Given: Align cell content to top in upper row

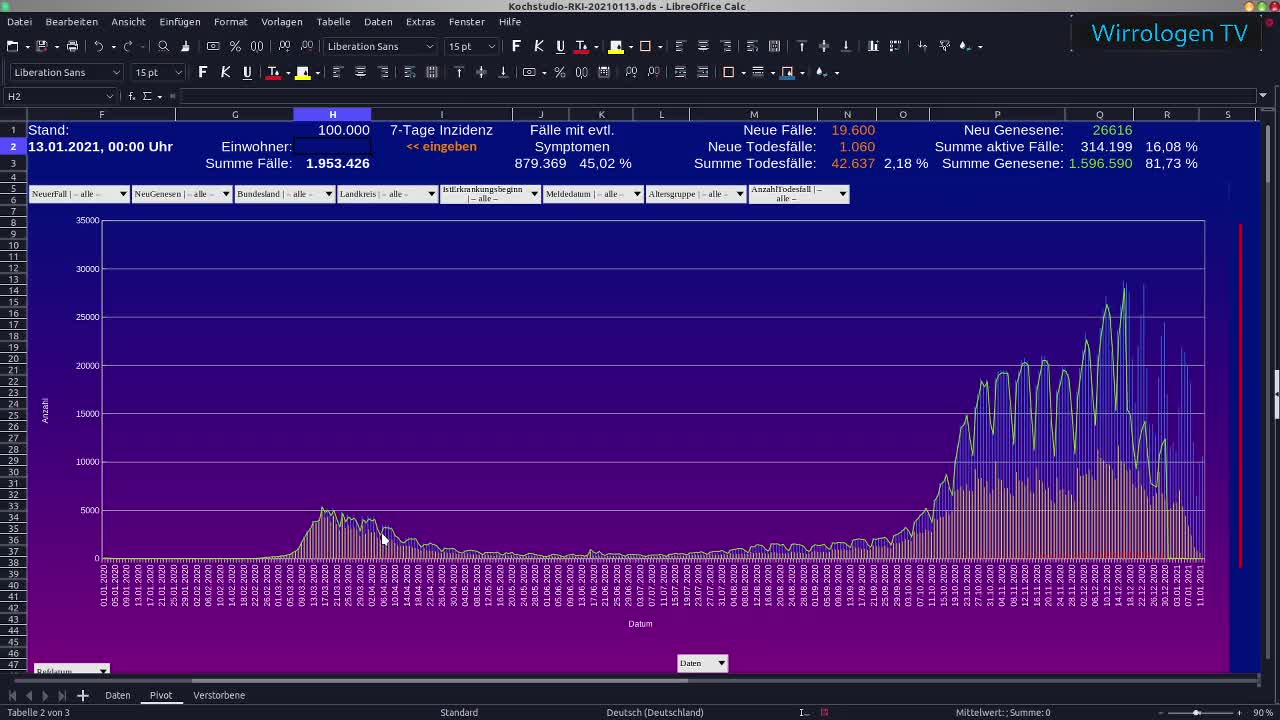Looking at the screenshot, I should [801, 46].
